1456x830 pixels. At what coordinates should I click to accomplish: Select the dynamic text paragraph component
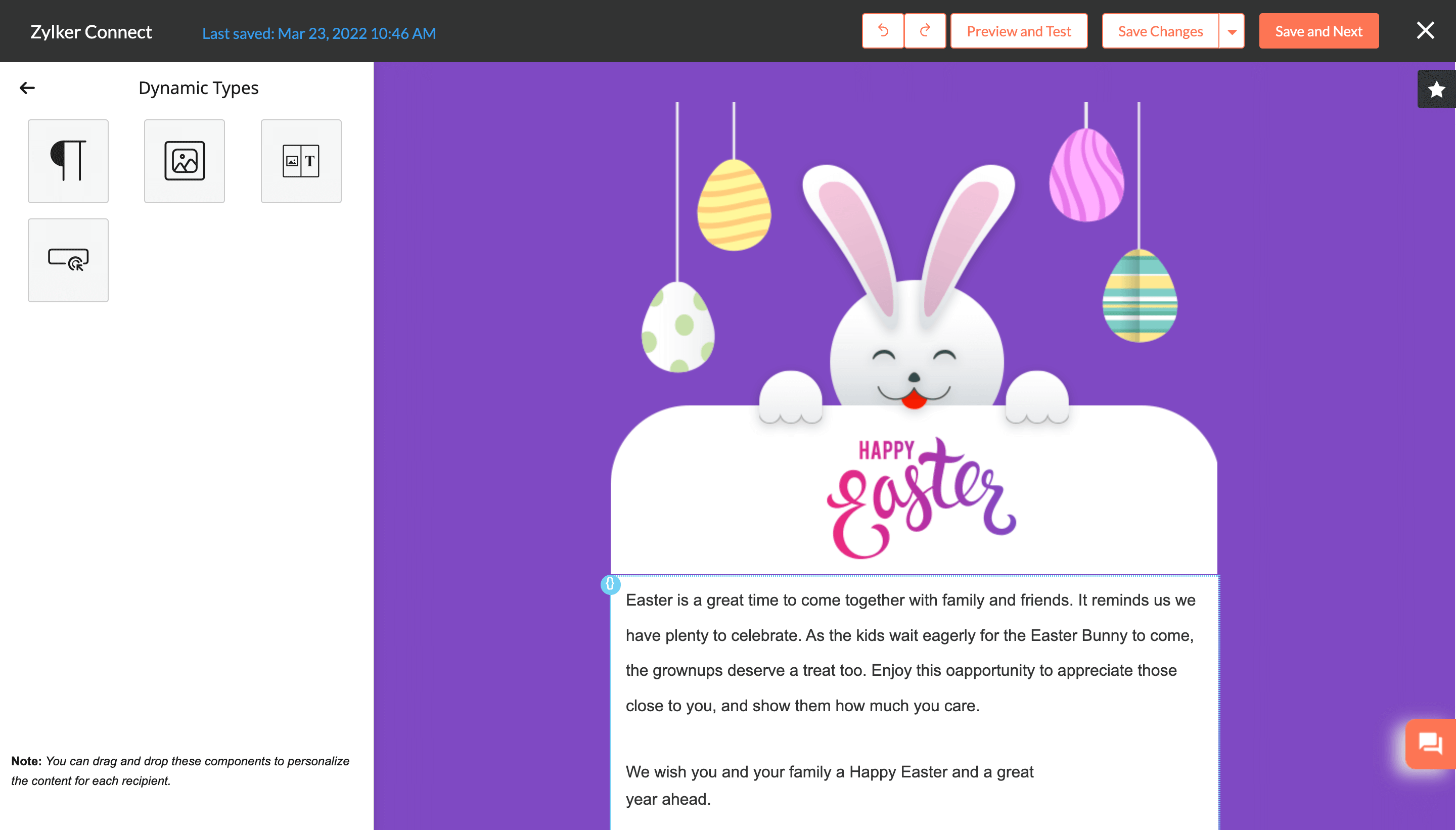pyautogui.click(x=68, y=161)
